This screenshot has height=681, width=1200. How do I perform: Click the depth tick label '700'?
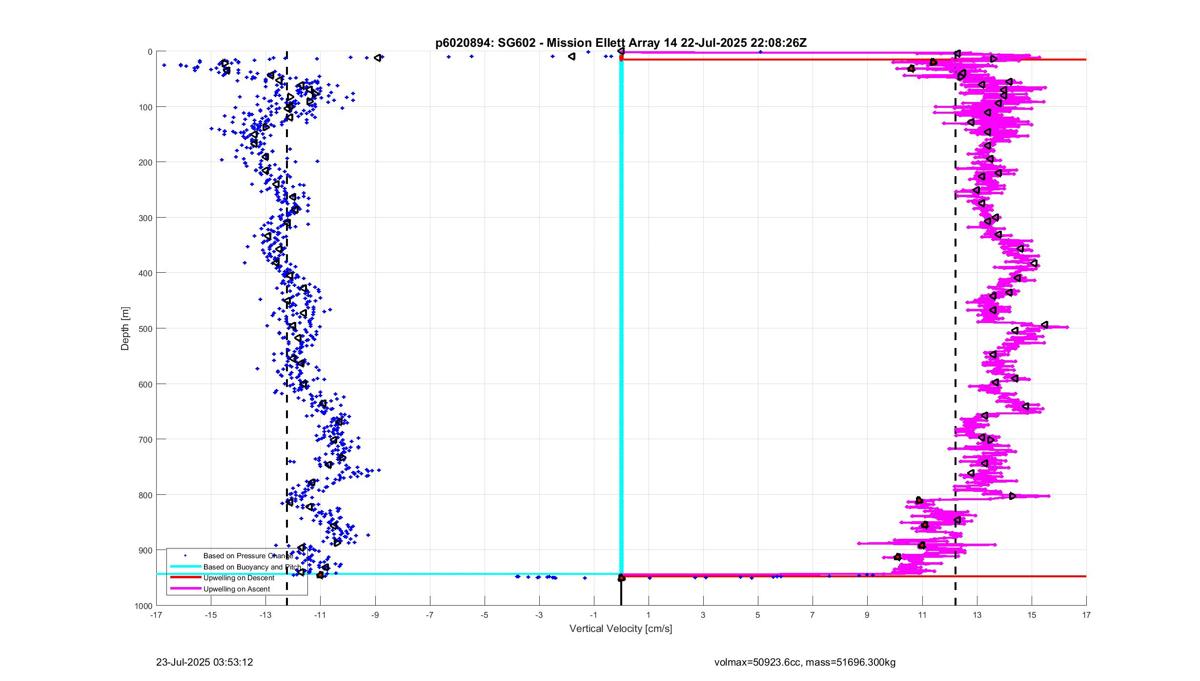pyautogui.click(x=144, y=440)
